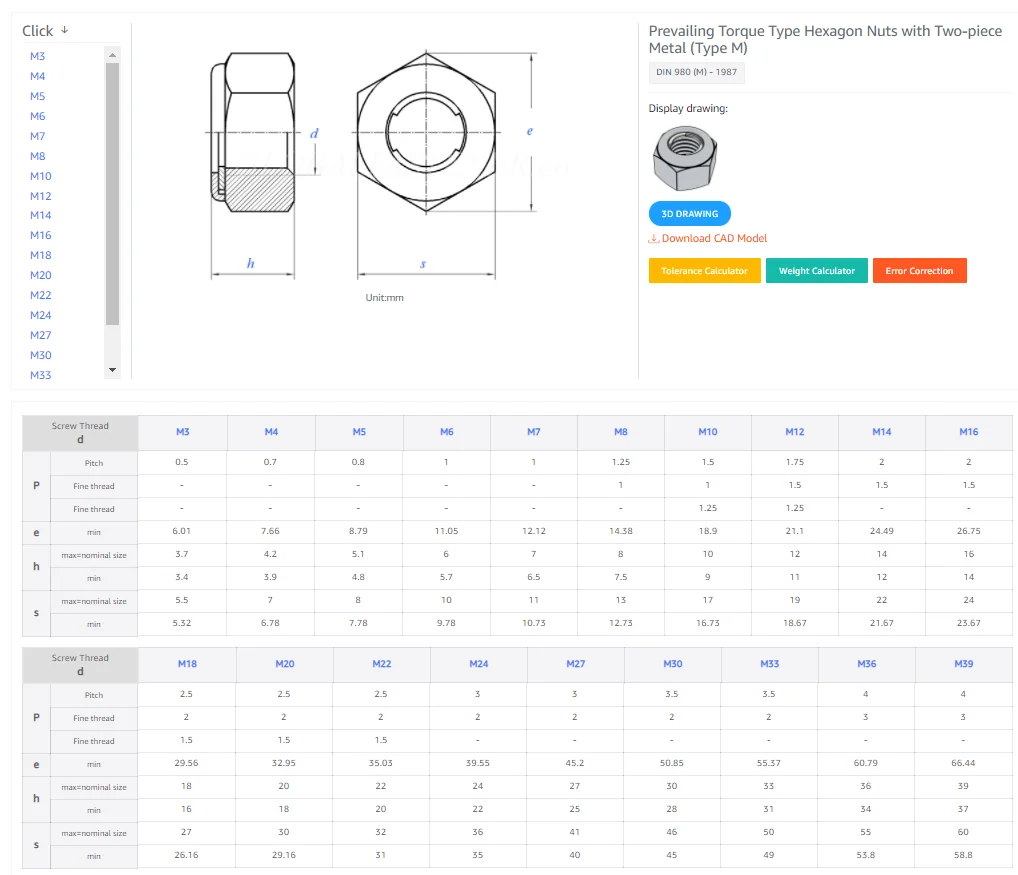Click the Download CAD Model link
The width and height of the screenshot is (1018, 875).
[x=708, y=239]
